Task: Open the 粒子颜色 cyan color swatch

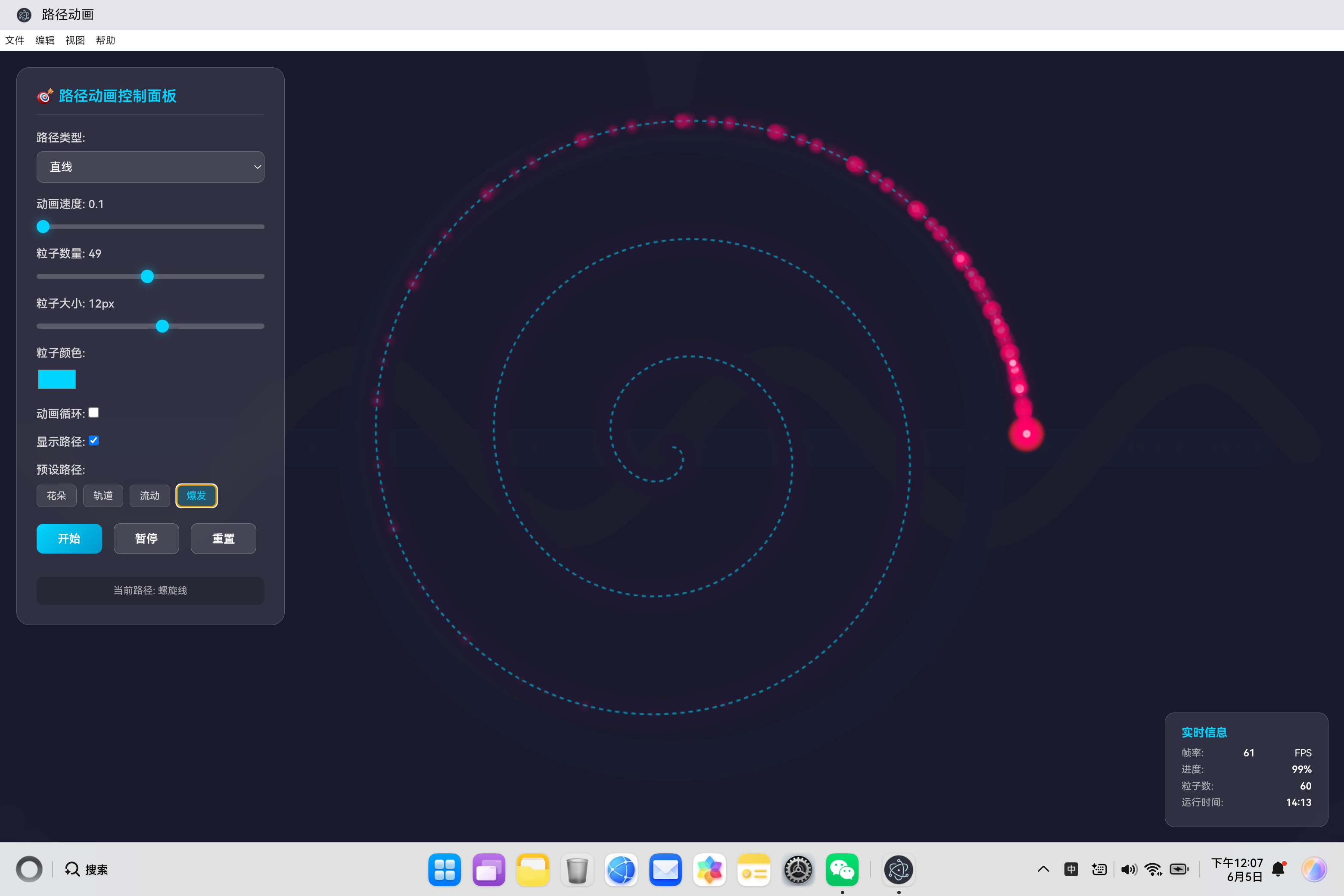Action: [x=56, y=380]
